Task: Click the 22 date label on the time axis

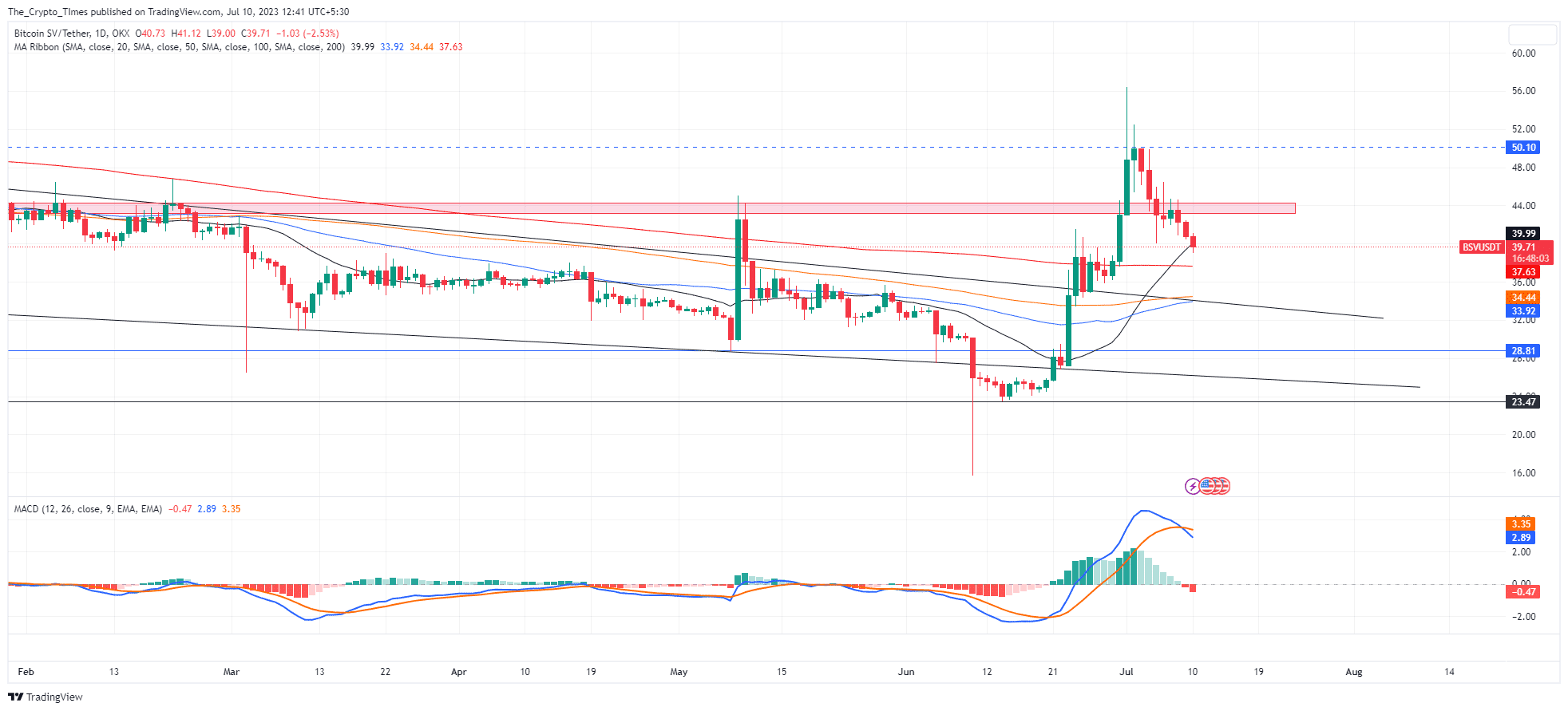Action: point(385,672)
